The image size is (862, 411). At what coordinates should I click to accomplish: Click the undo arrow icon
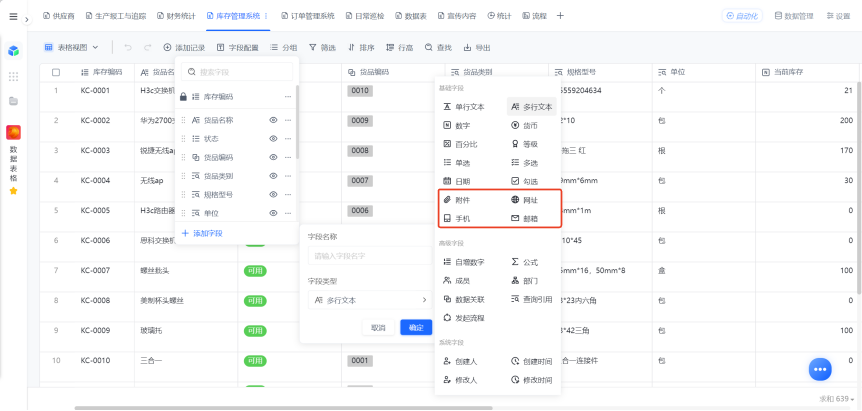(128, 48)
